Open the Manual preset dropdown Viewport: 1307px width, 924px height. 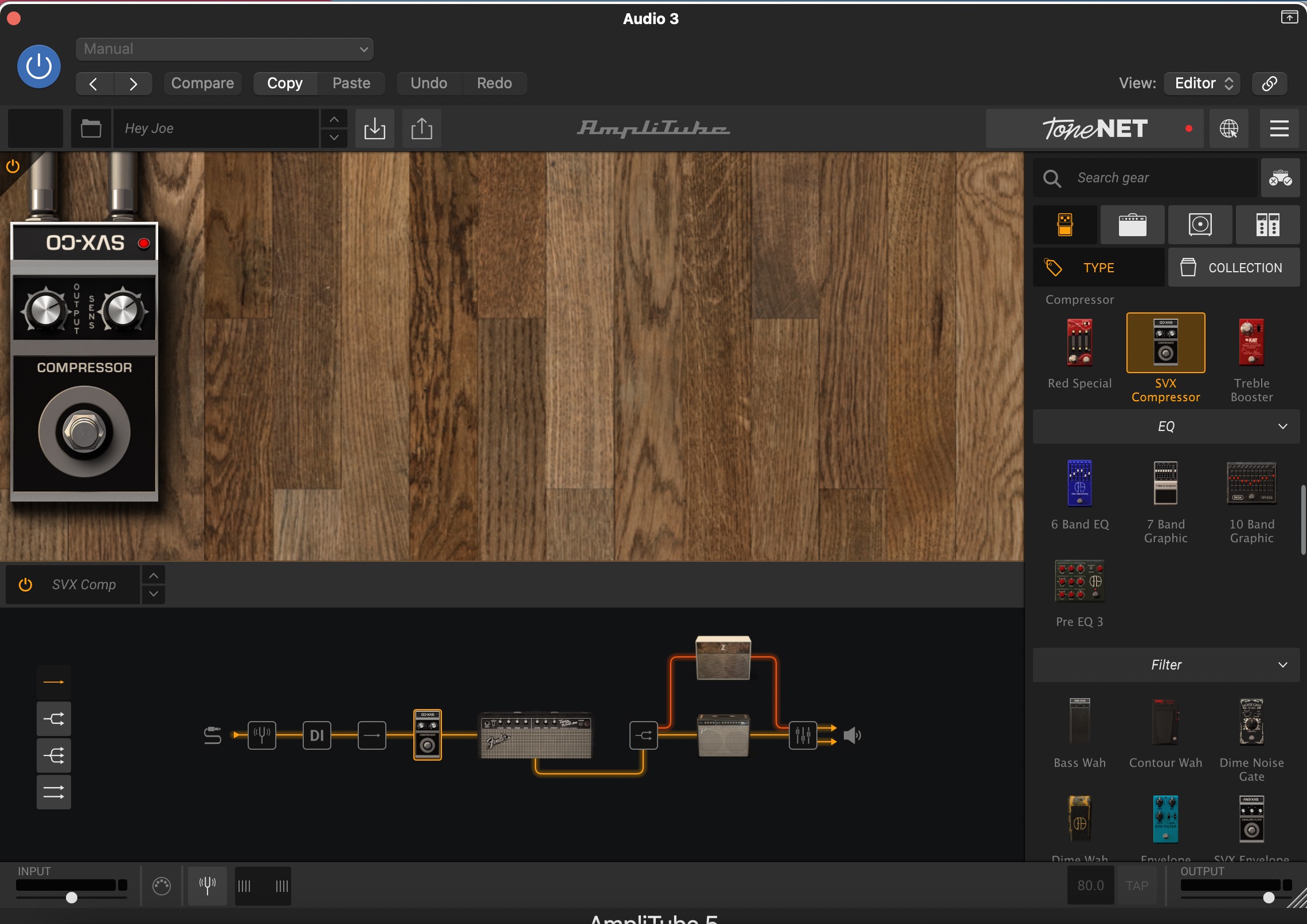(x=224, y=49)
